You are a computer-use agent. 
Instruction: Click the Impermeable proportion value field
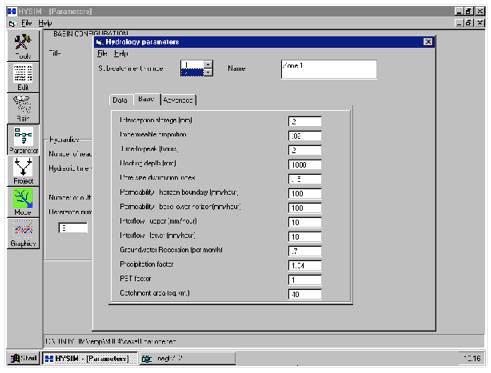pos(305,136)
